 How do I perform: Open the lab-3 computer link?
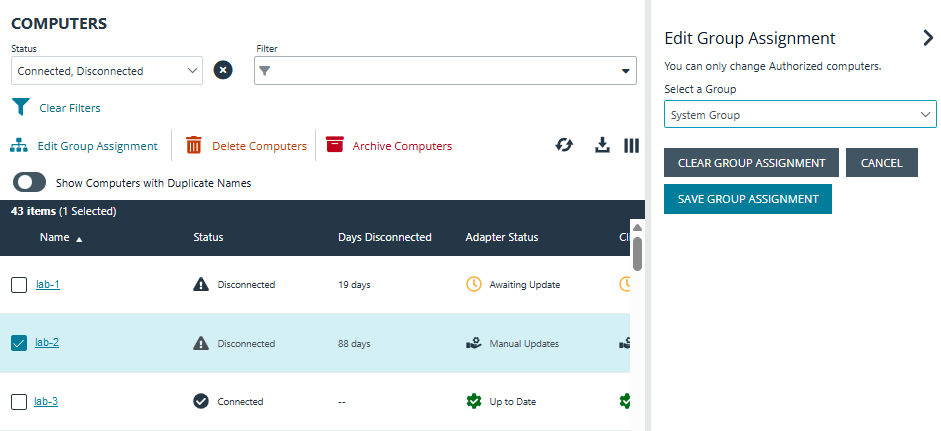click(x=46, y=401)
